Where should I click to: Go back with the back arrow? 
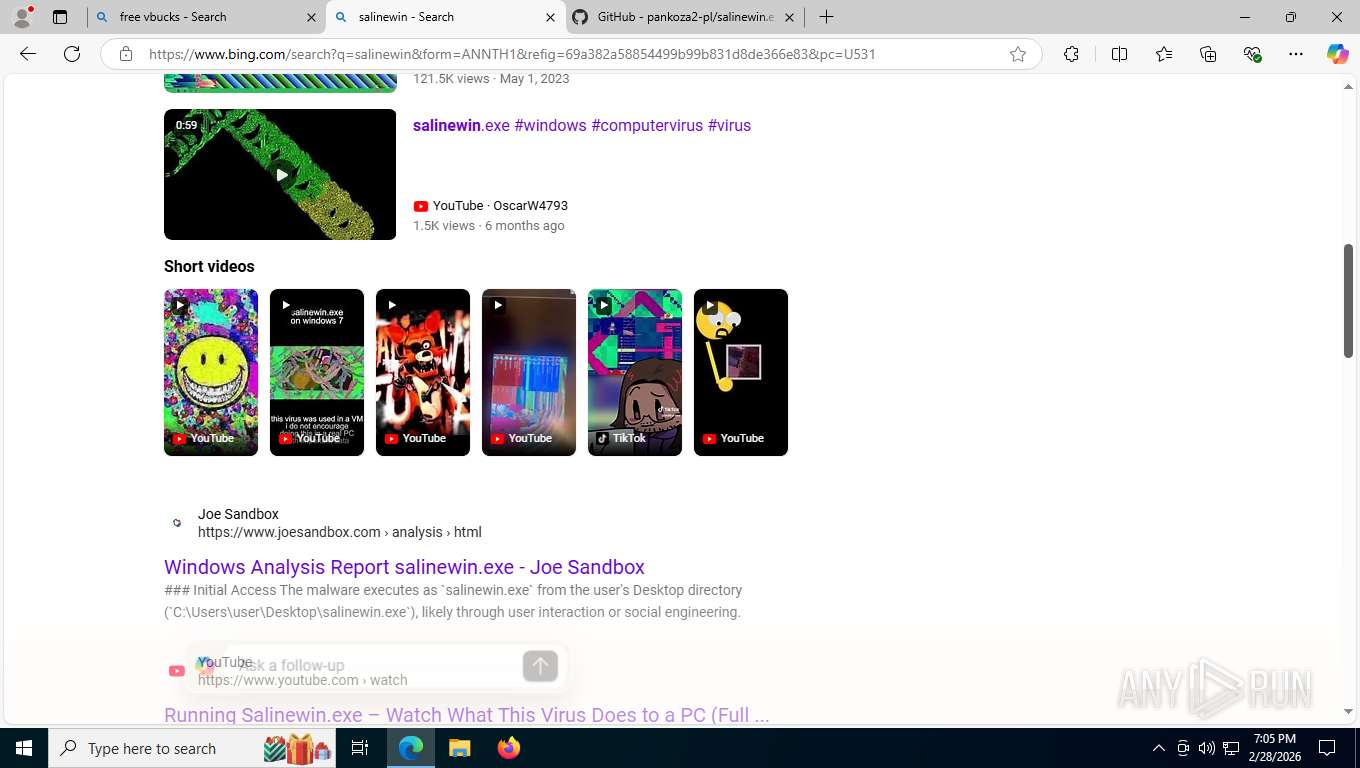coord(28,54)
